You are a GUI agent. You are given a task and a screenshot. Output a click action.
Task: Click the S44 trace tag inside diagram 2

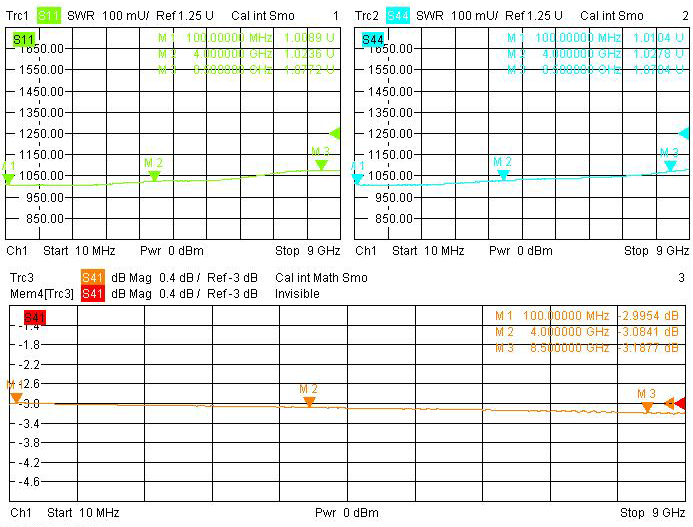click(373, 38)
